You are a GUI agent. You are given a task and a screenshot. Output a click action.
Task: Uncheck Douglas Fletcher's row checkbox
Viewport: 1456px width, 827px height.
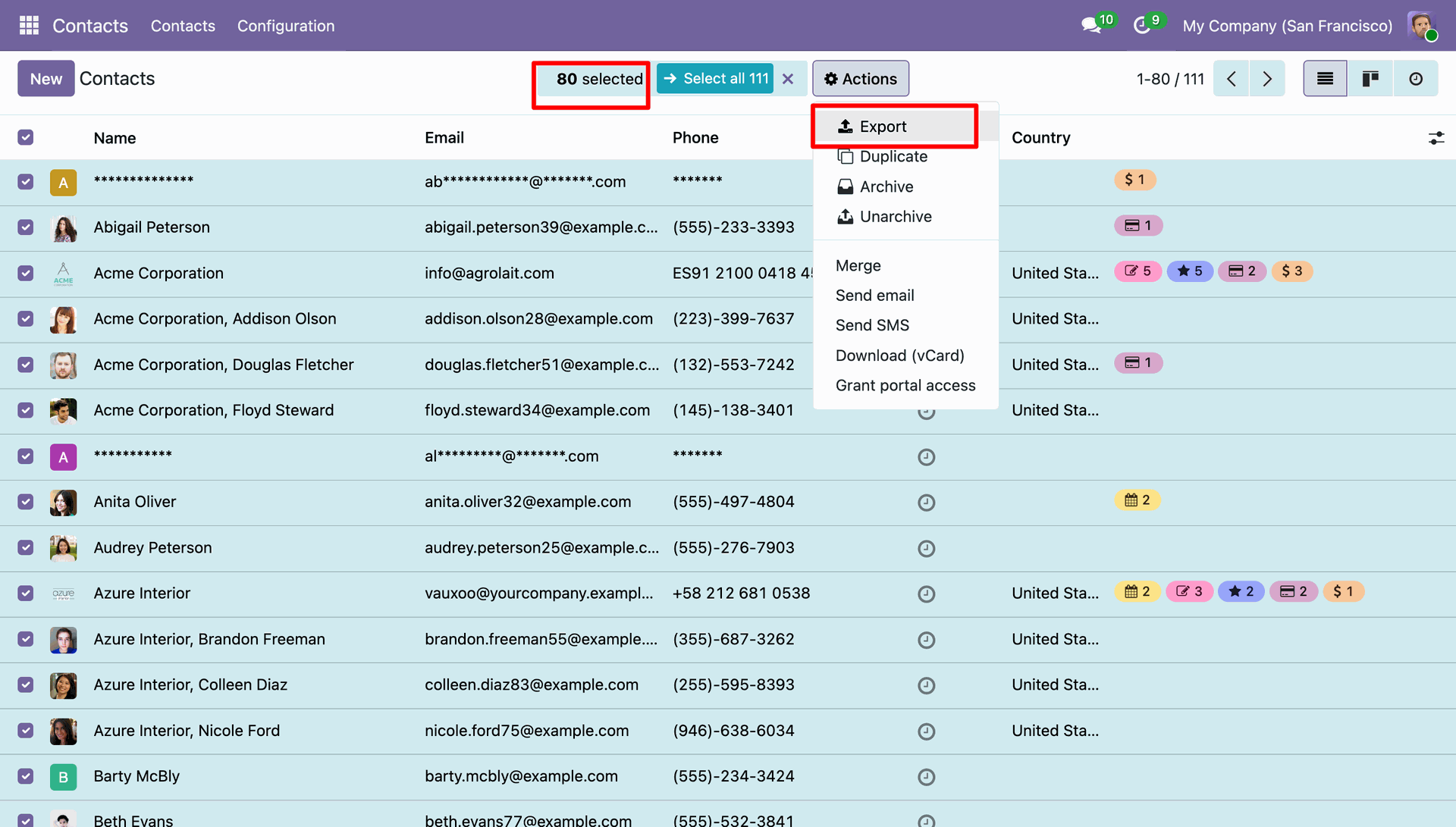[26, 365]
